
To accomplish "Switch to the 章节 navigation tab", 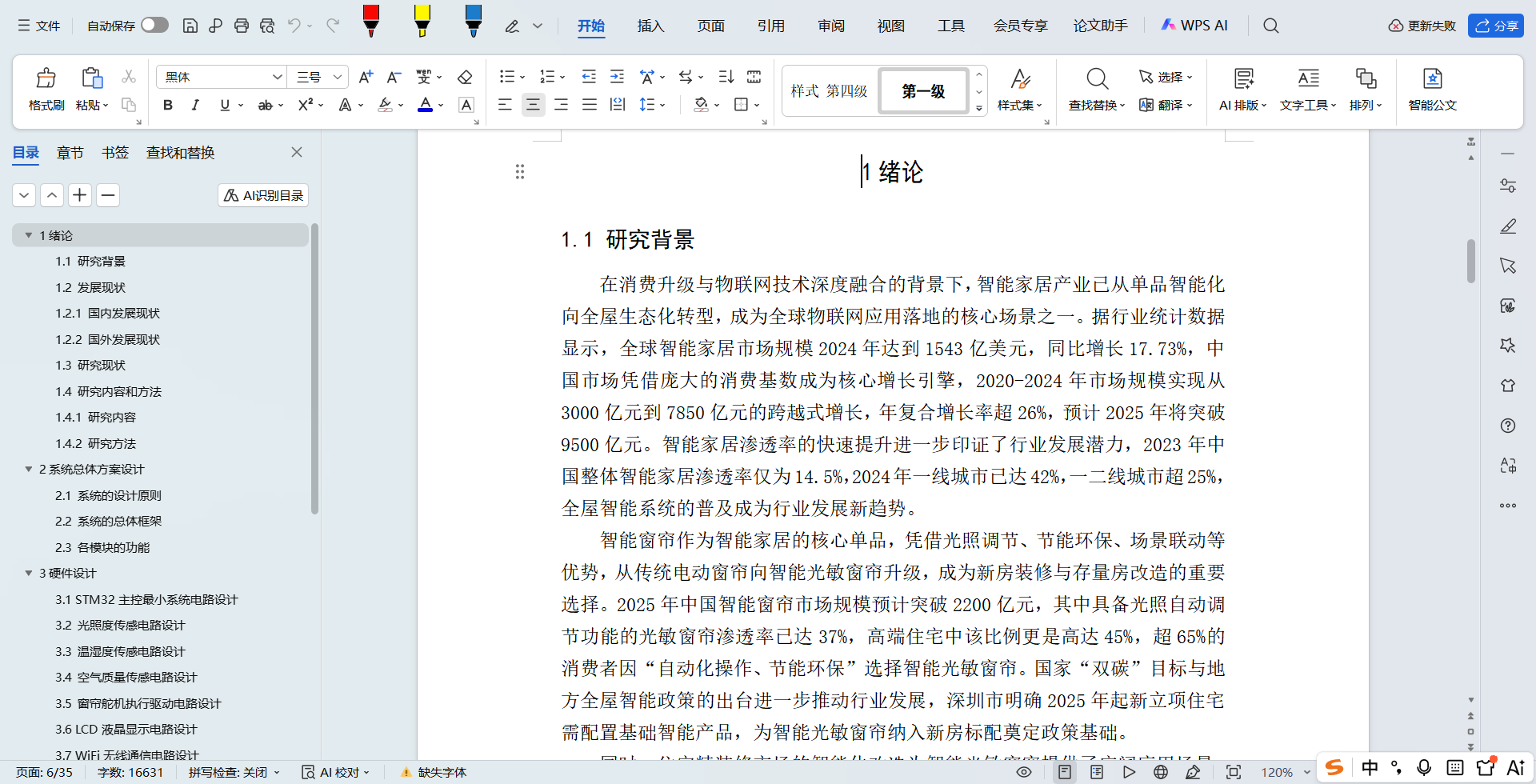I will [x=70, y=152].
